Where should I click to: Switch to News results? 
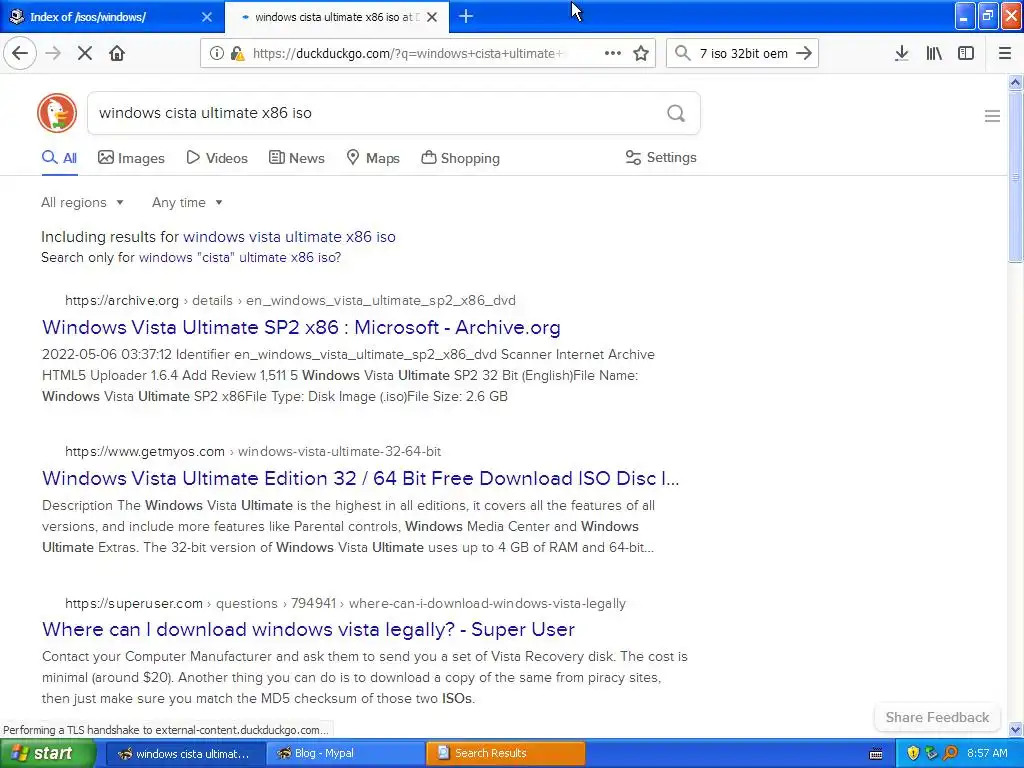[297, 158]
